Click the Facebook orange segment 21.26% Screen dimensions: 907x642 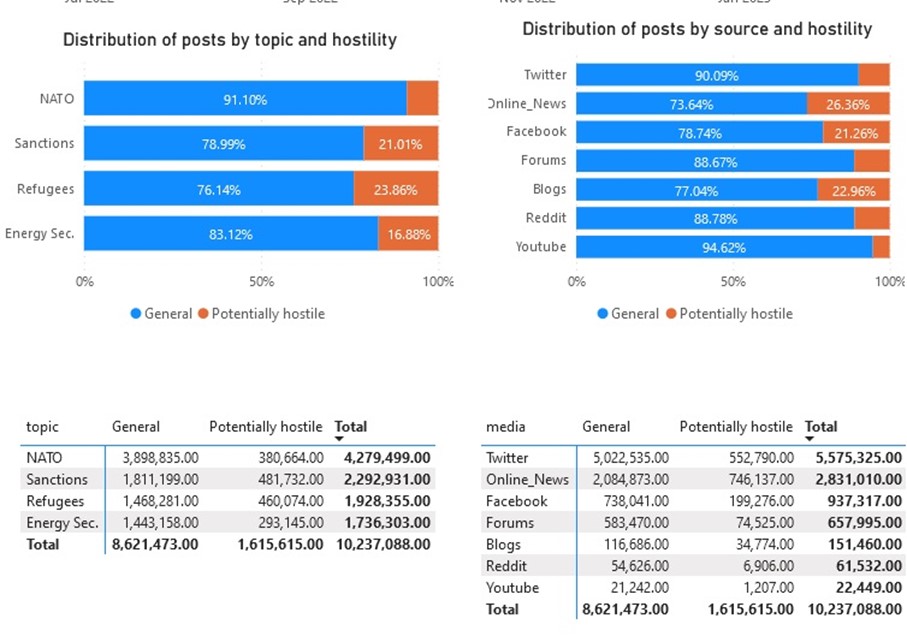(x=856, y=132)
